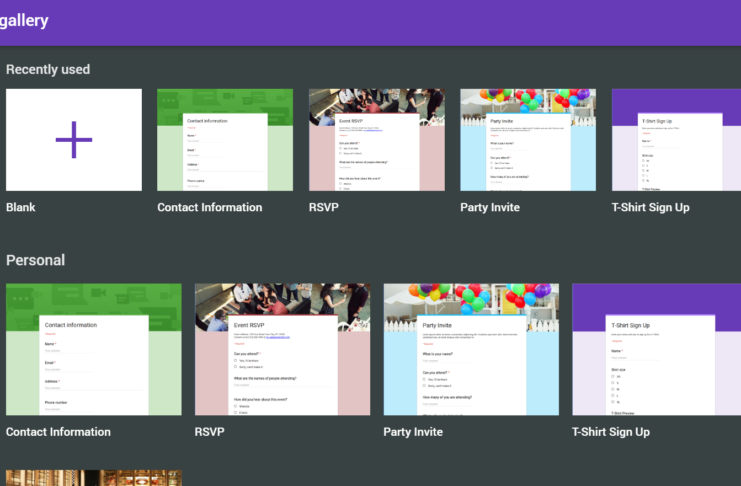Viewport: 741px width, 486px height.
Task: Choose the T-Shirt Sign Up thumbnail in Recently used
Action: point(676,140)
